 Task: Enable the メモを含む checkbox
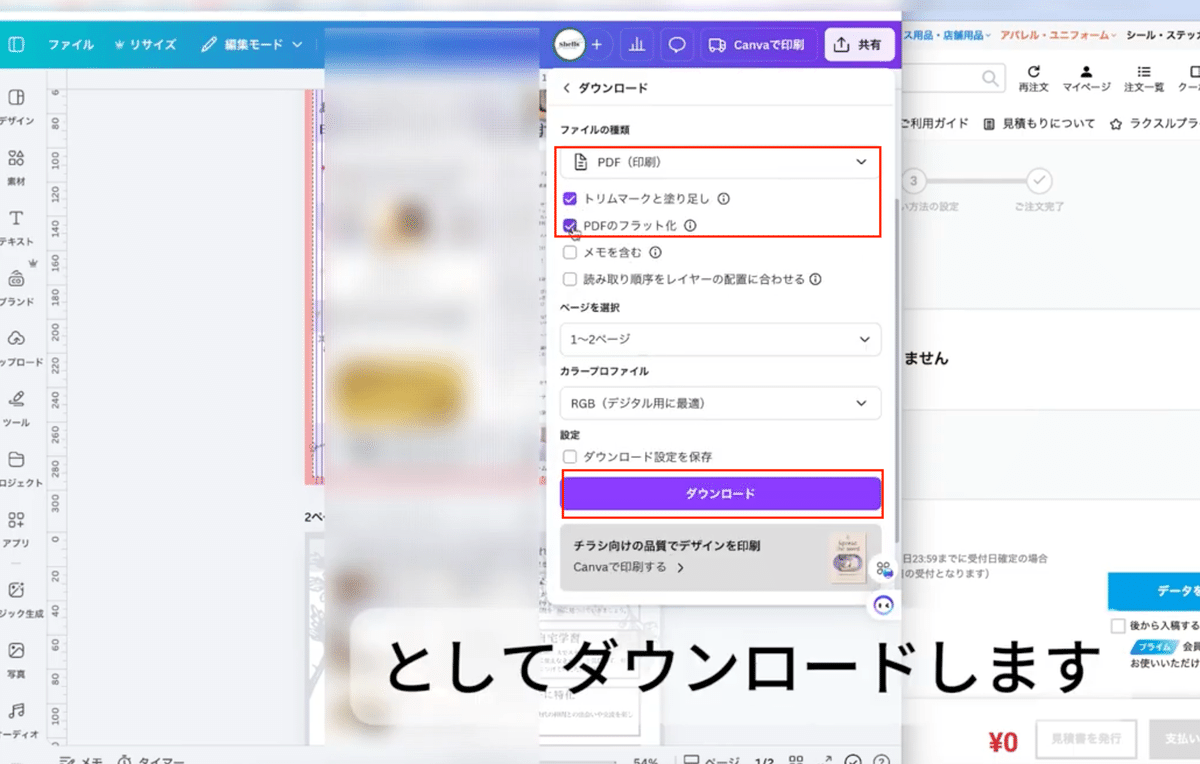coord(570,252)
